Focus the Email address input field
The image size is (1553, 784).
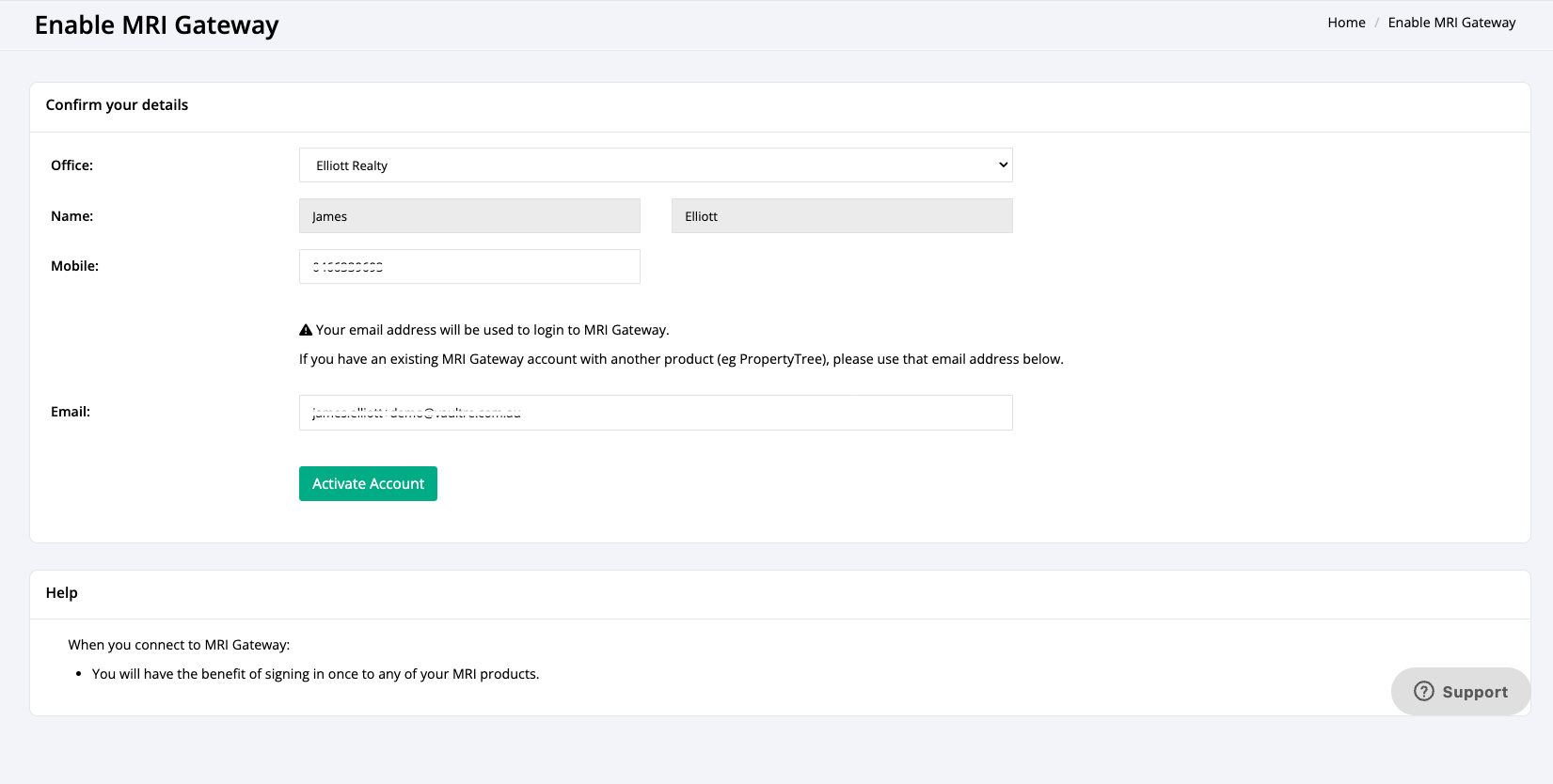click(x=656, y=413)
